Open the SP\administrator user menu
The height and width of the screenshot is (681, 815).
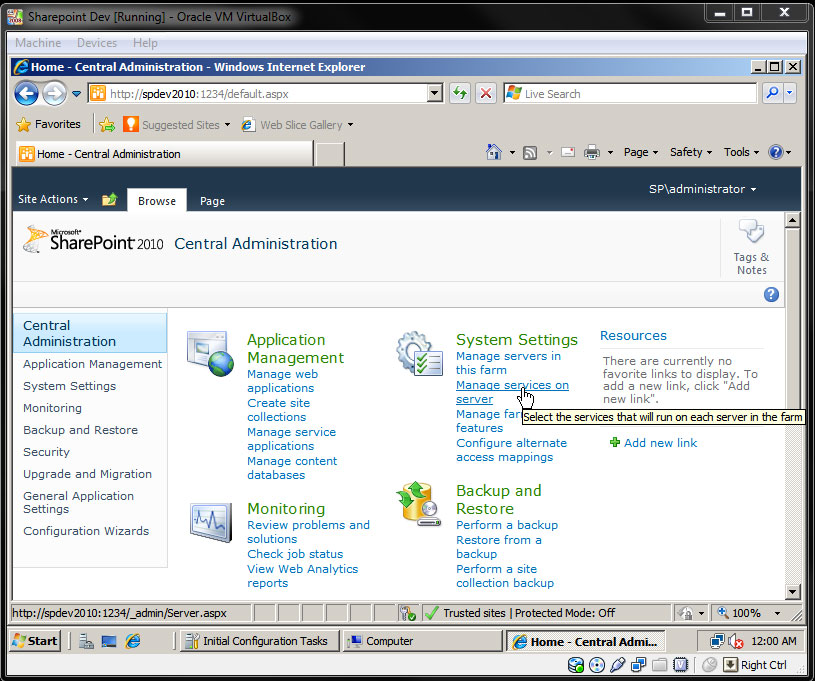click(702, 189)
